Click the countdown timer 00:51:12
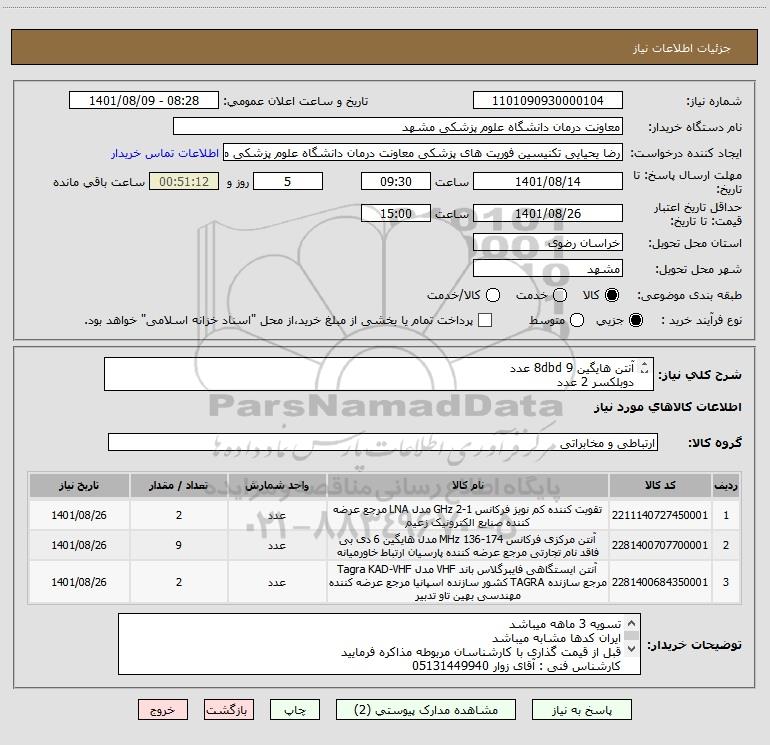Screen dimensions: 770x745 coord(184,181)
